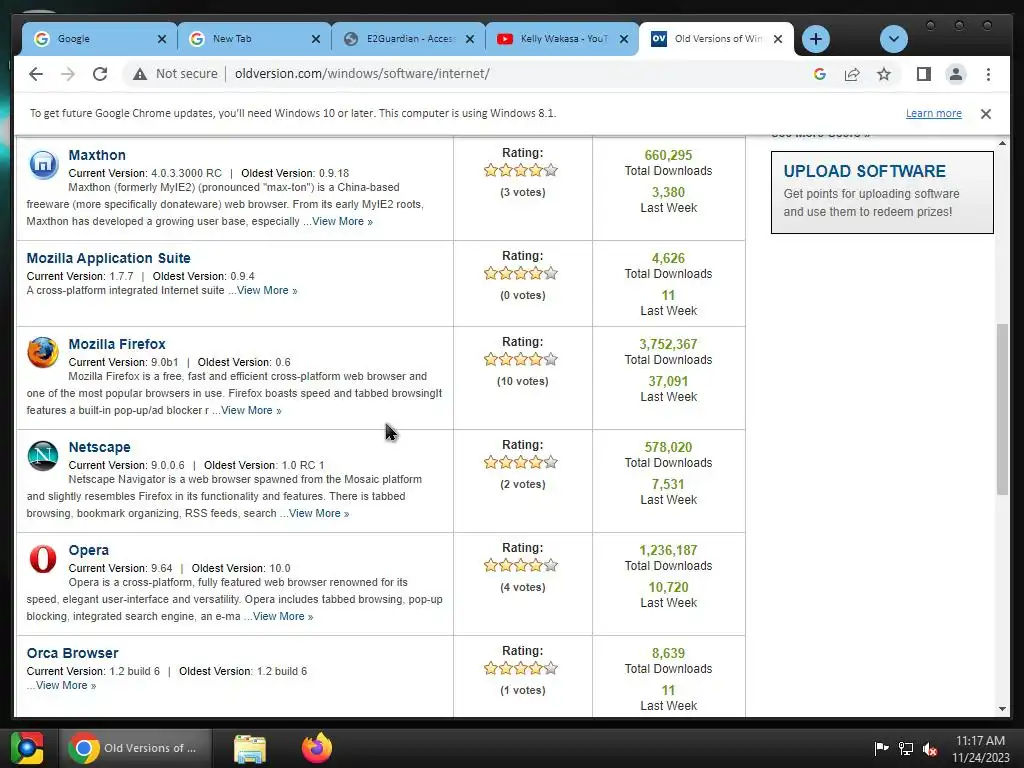Close the Google tab
The image size is (1024, 768).
162,39
